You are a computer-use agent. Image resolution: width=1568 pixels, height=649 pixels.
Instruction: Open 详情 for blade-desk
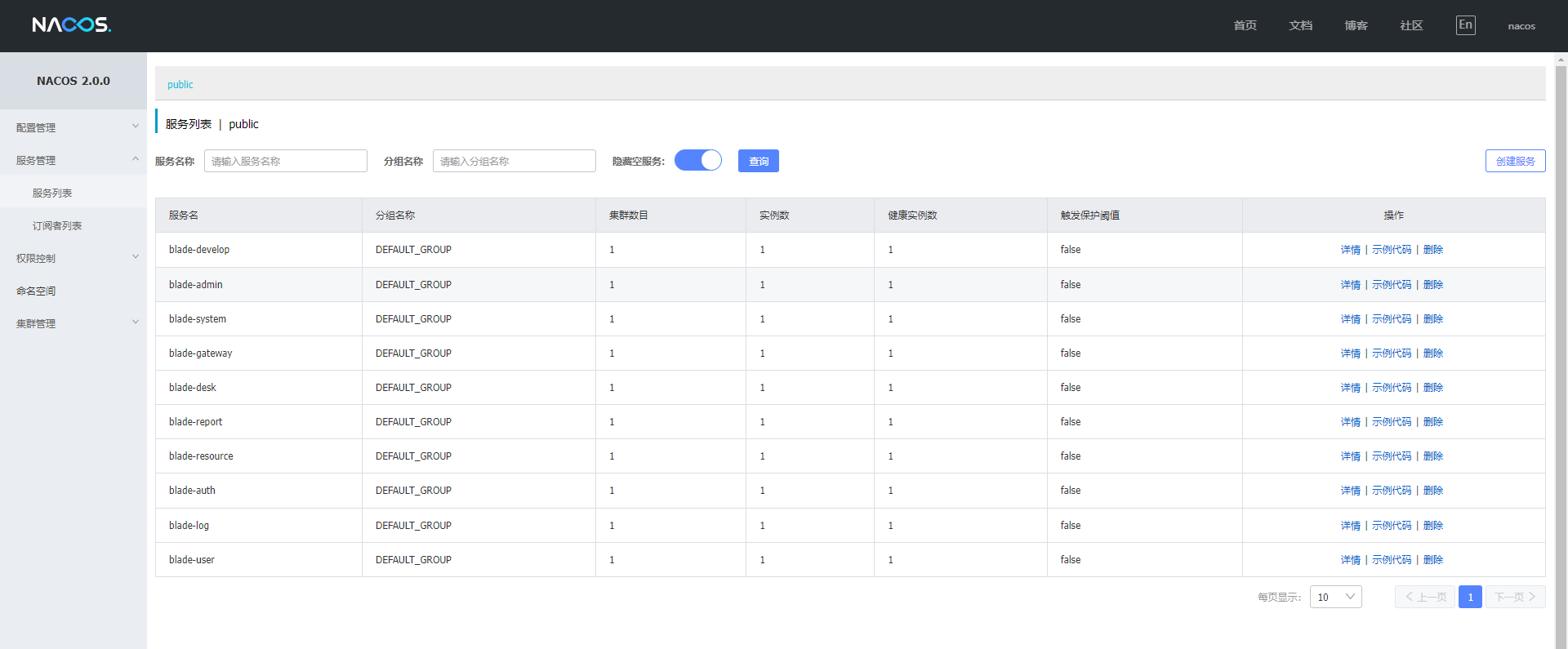[1351, 388]
